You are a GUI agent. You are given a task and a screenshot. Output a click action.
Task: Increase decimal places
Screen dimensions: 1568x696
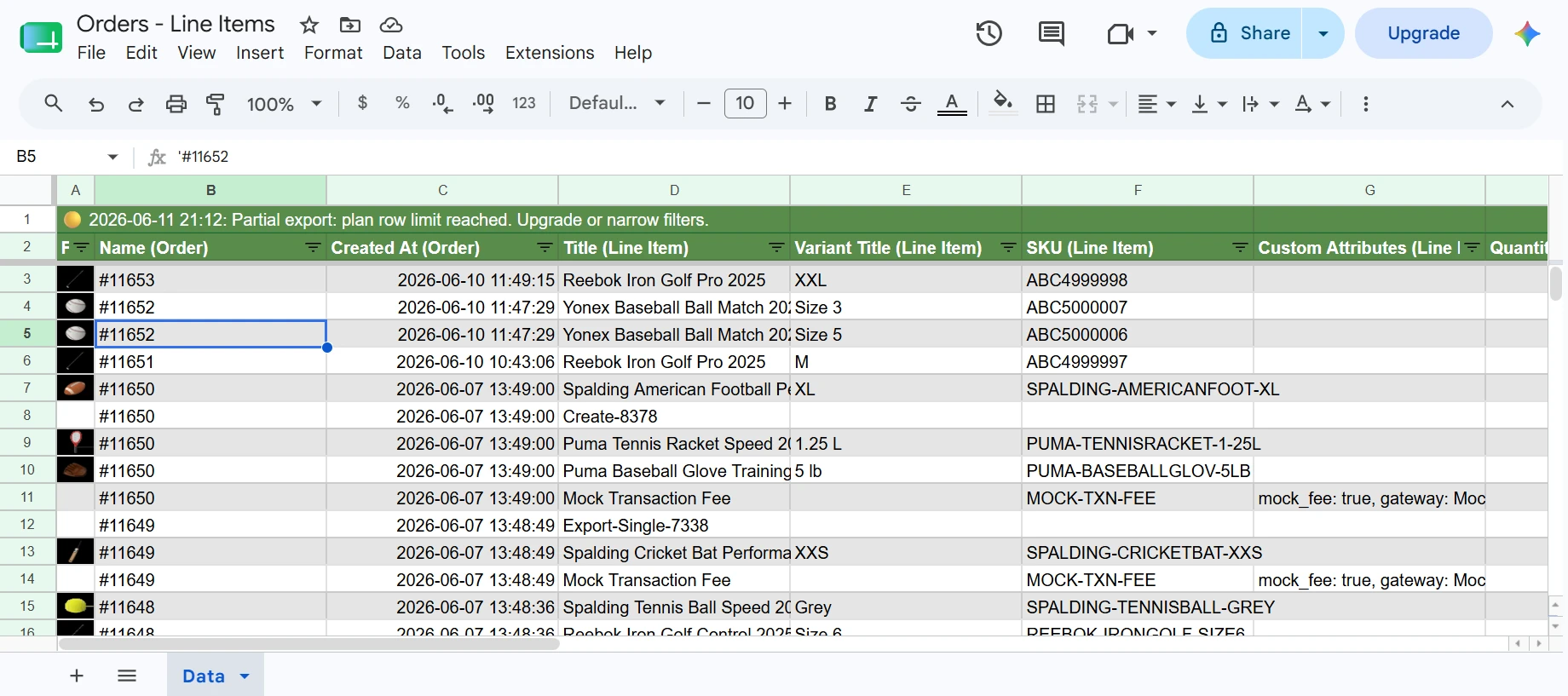coord(483,103)
